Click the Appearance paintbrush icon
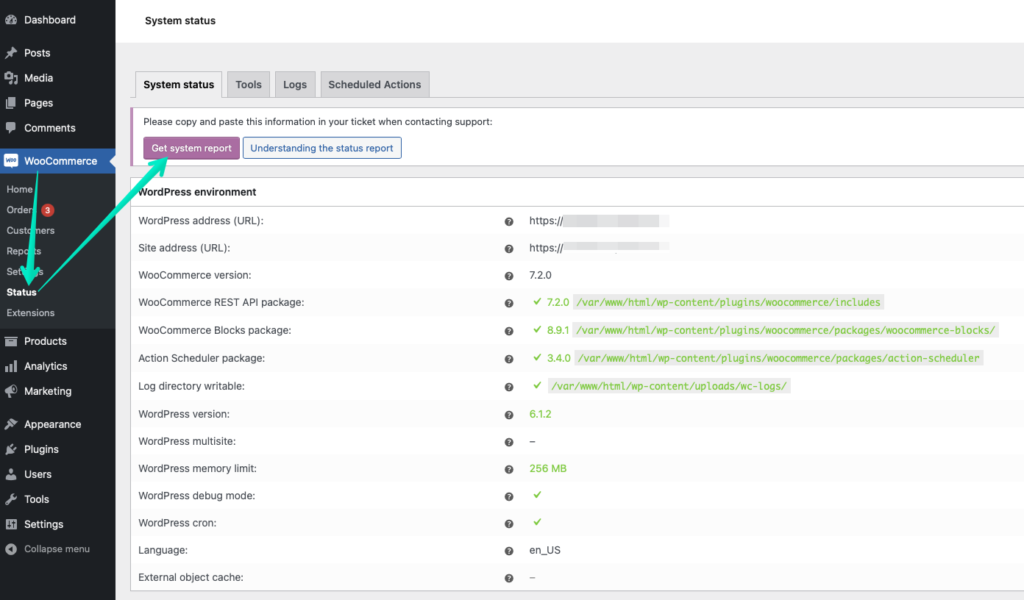Screen dimensions: 1024x600 click(11, 424)
